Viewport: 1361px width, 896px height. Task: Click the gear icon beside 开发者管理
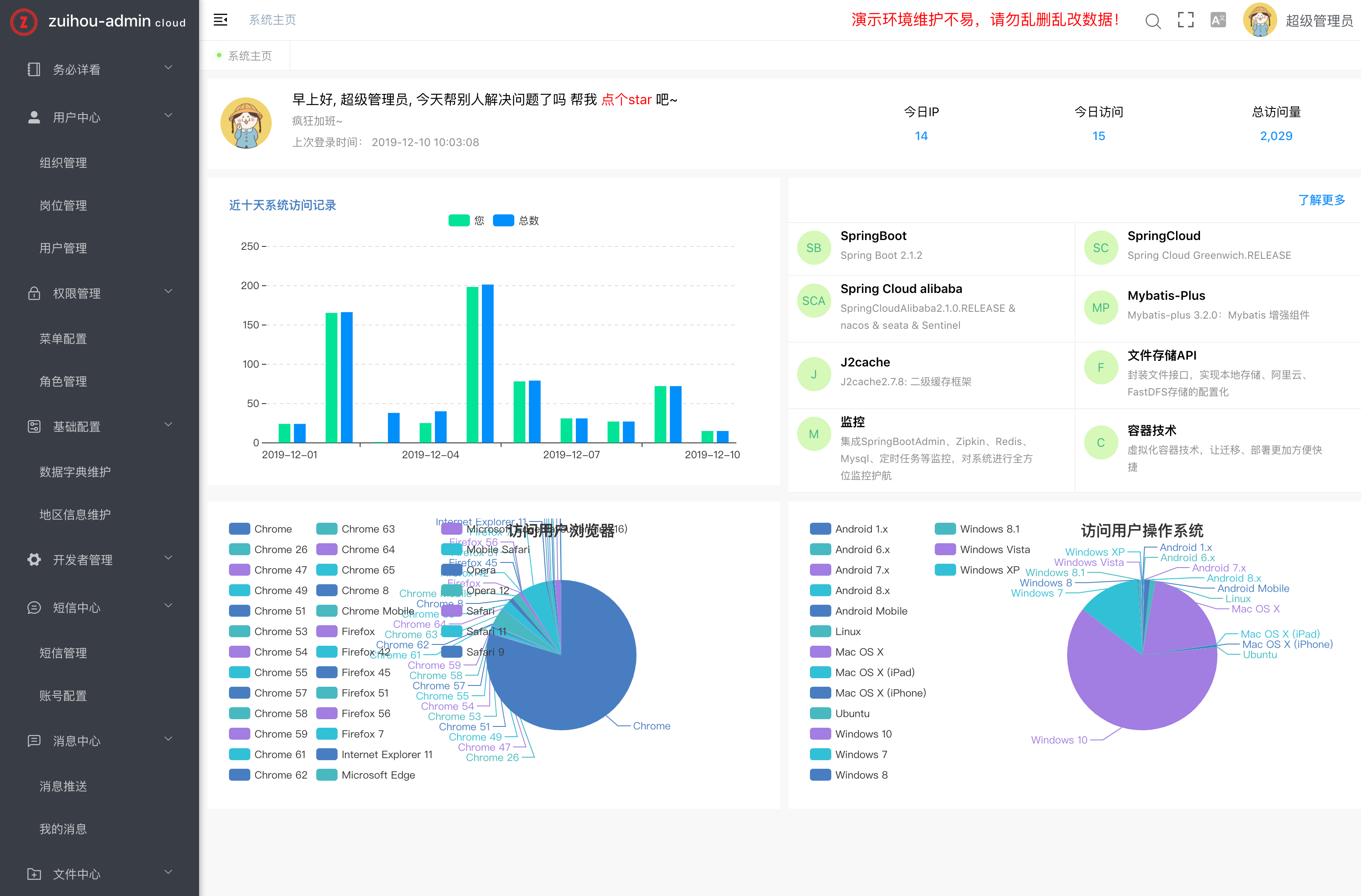pos(34,560)
